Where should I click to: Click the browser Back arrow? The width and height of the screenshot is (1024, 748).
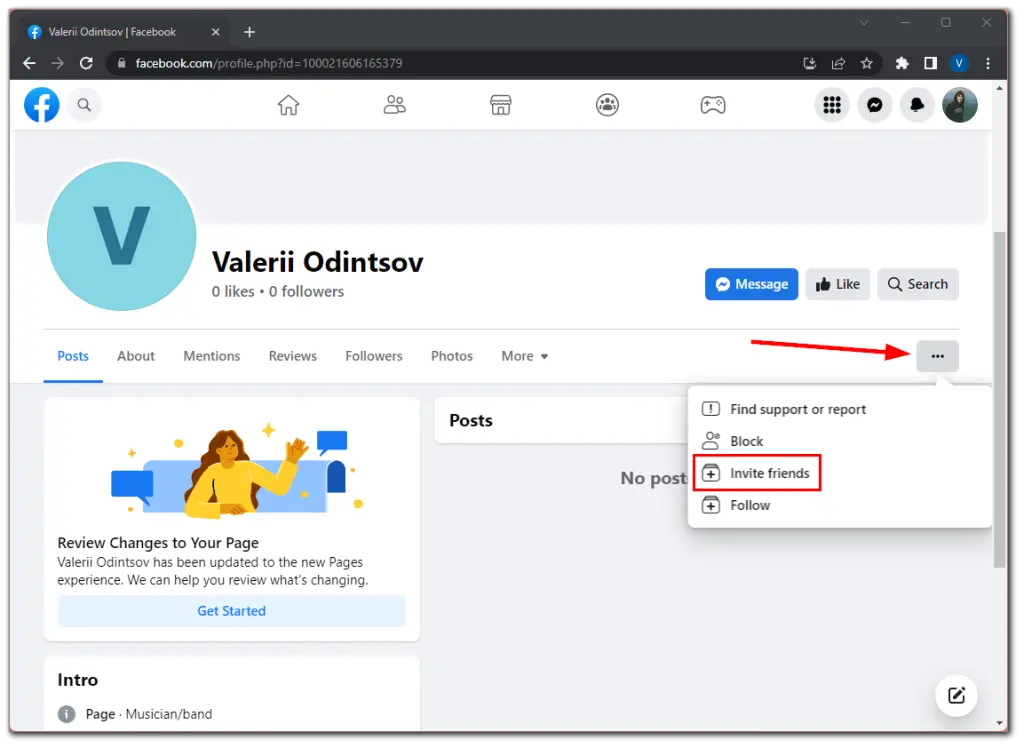point(29,63)
